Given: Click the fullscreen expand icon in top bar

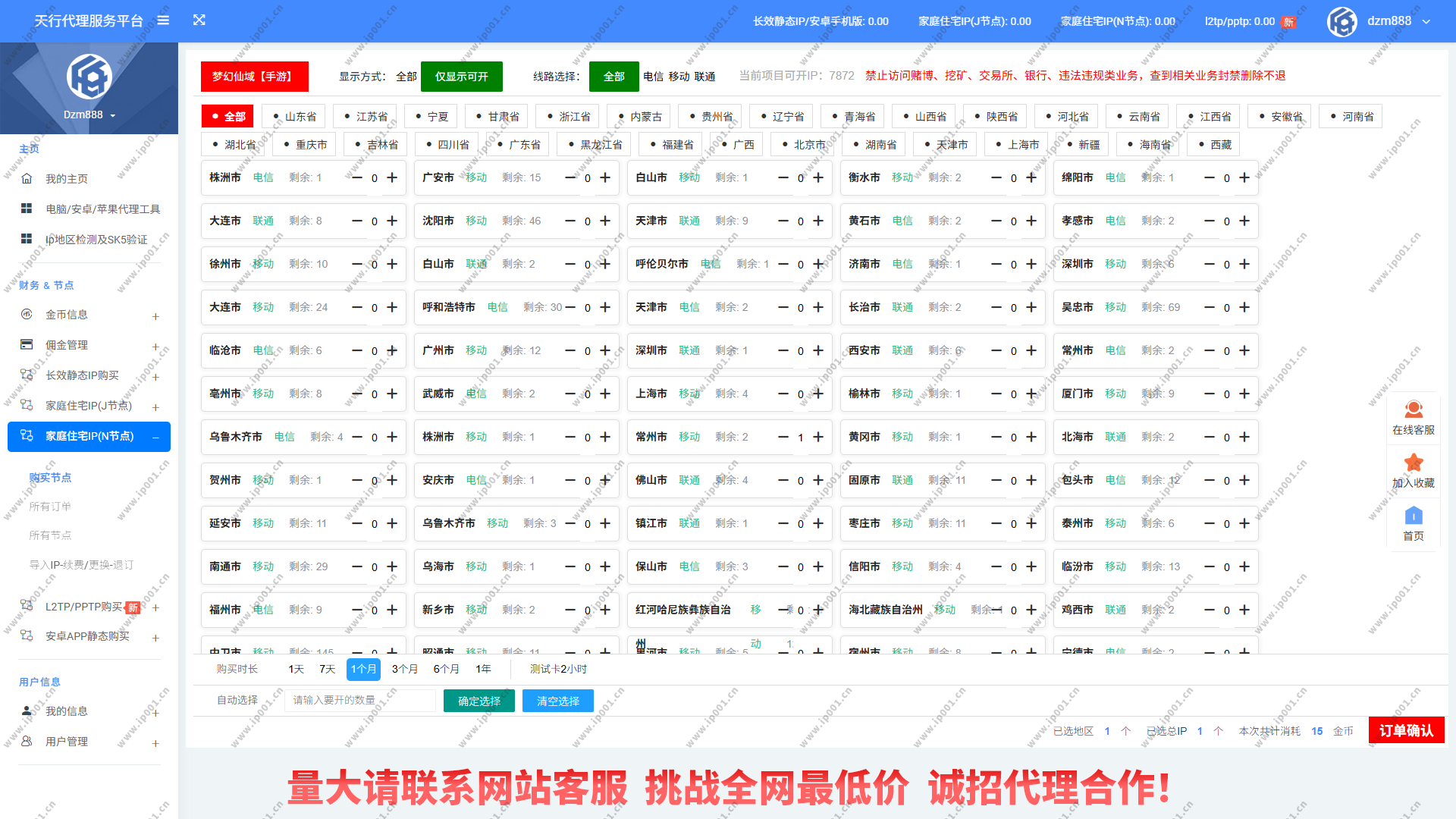Looking at the screenshot, I should [199, 20].
